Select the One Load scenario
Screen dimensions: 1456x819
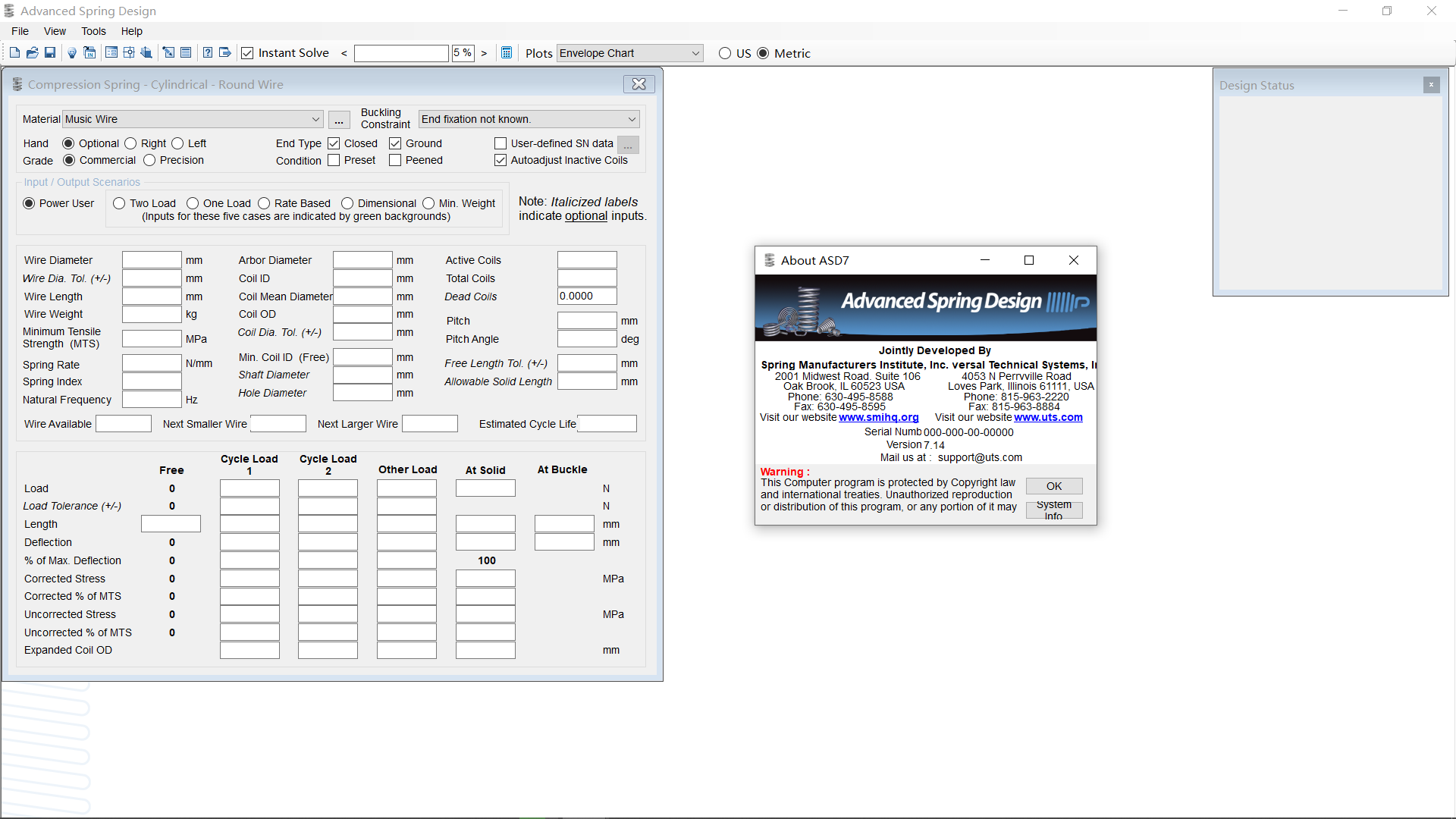pos(193,203)
